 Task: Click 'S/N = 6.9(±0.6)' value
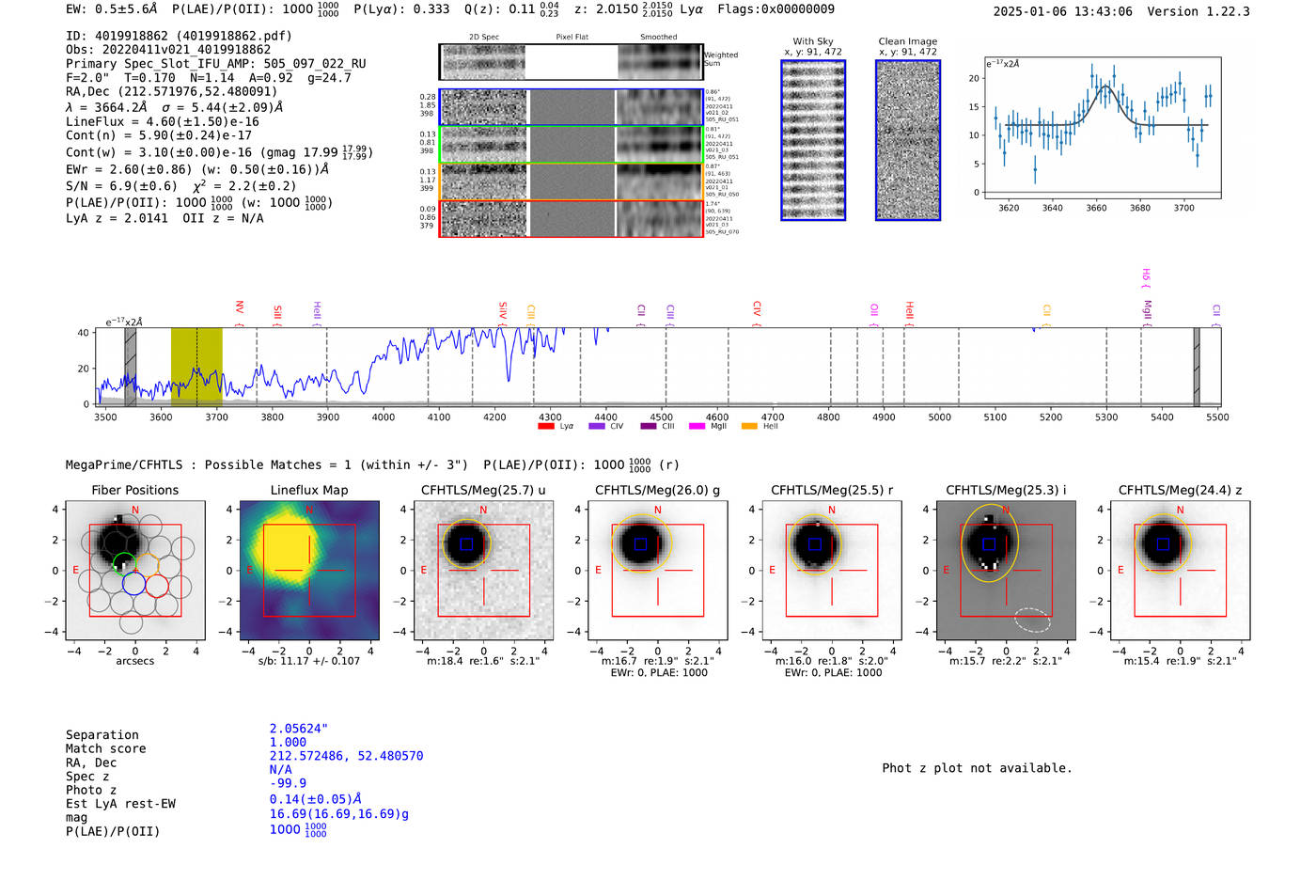tap(121, 186)
